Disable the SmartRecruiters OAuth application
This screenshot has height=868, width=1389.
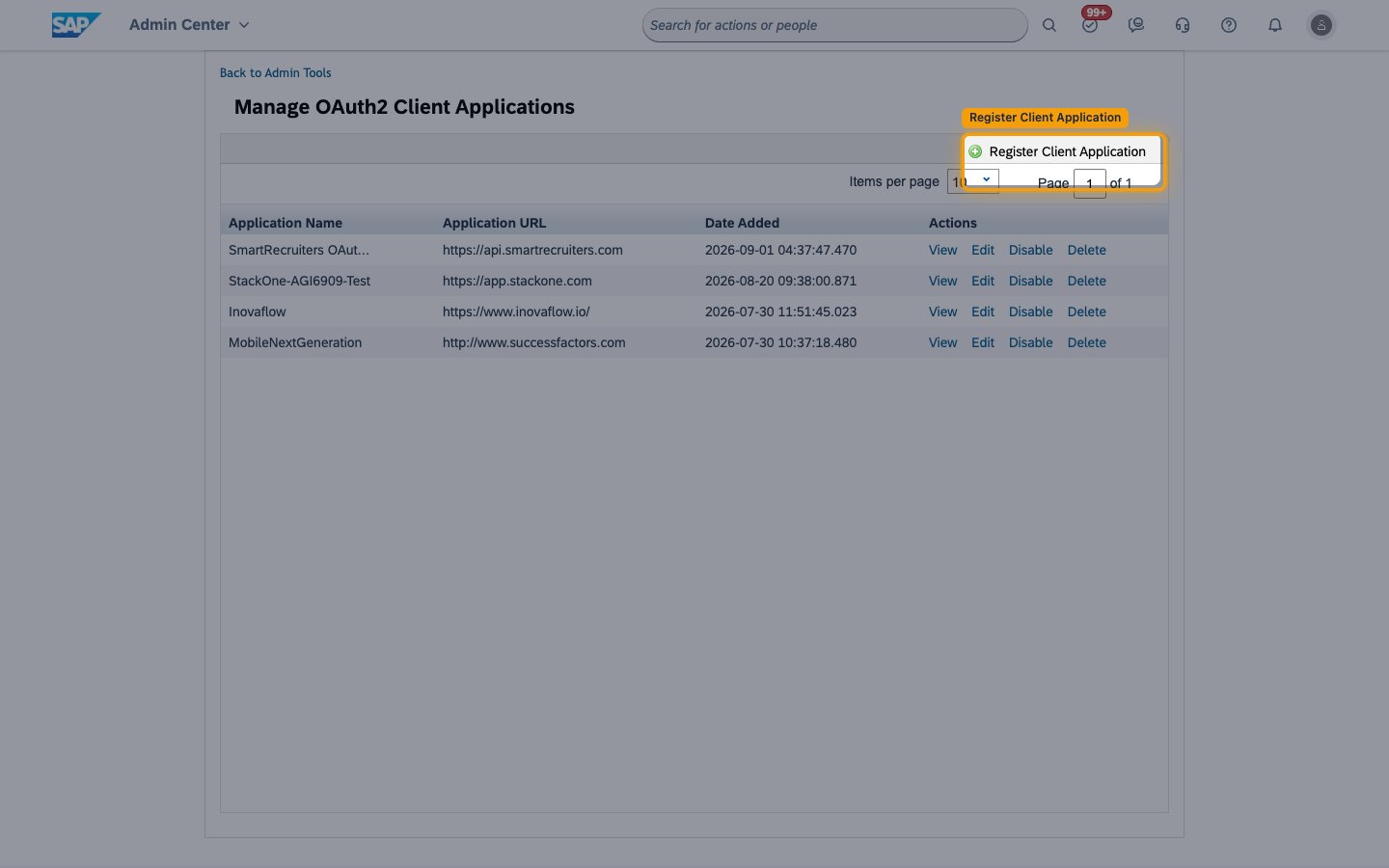click(1031, 250)
